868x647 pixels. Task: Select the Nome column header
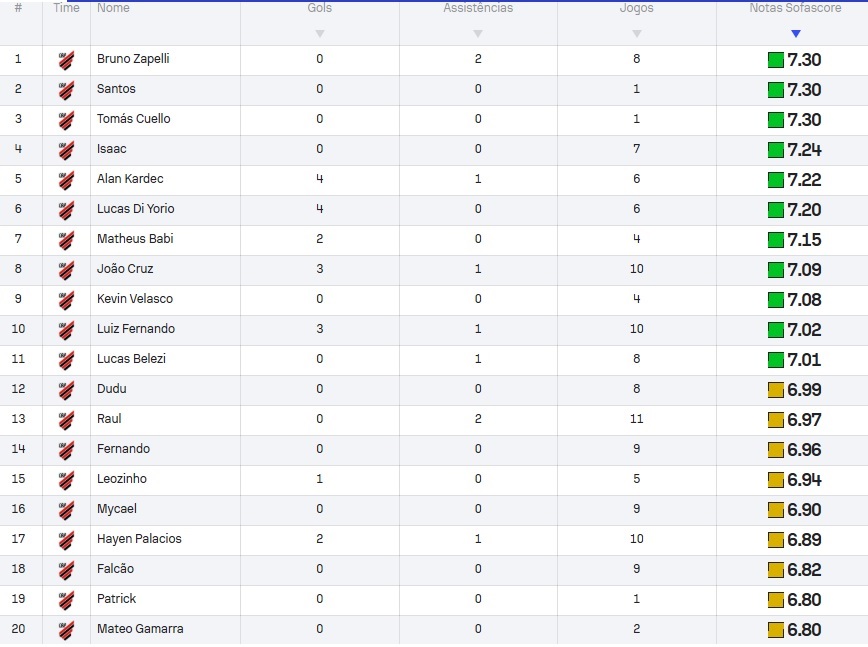[113, 8]
